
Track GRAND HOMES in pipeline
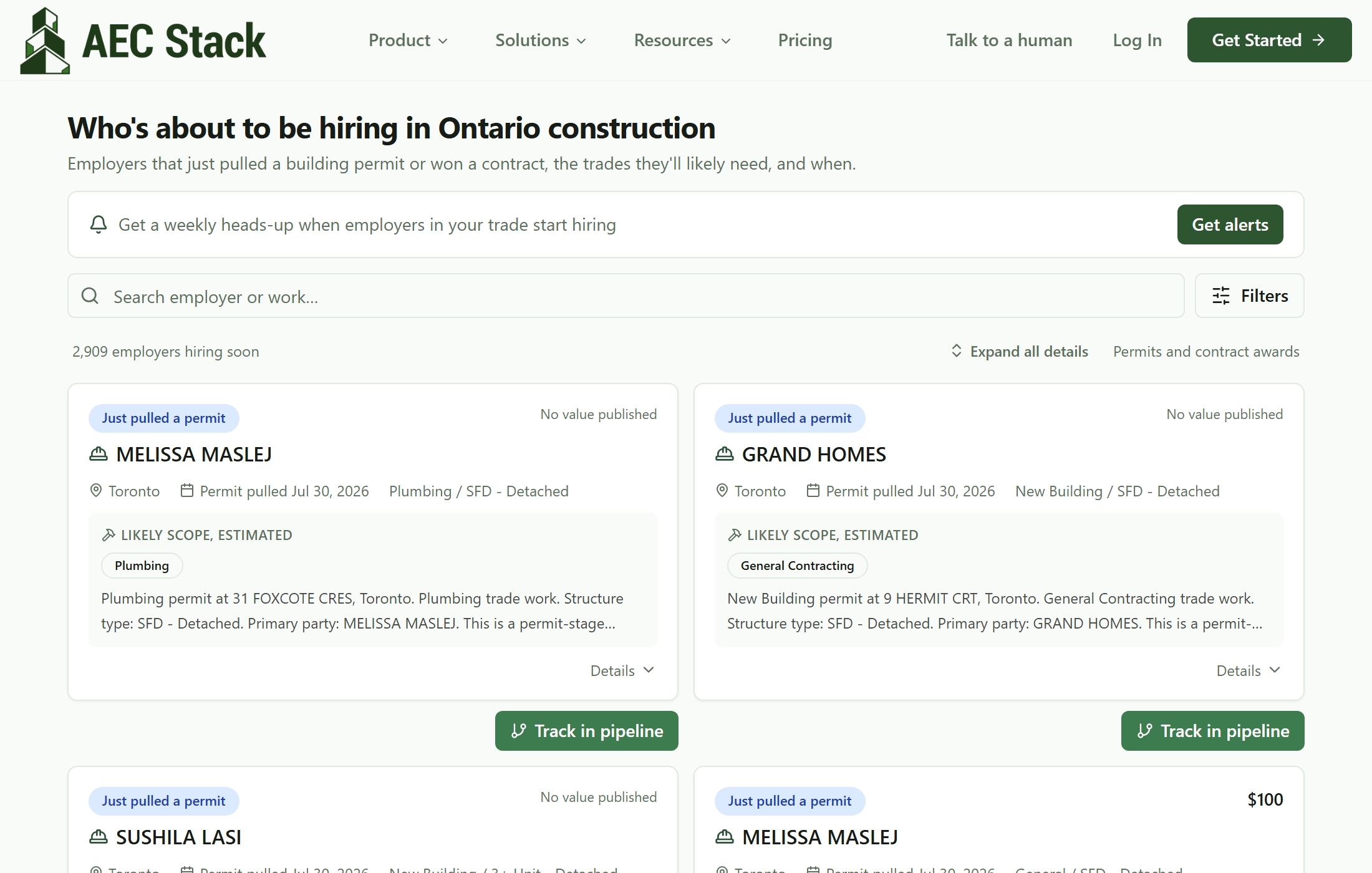pyautogui.click(x=1213, y=731)
